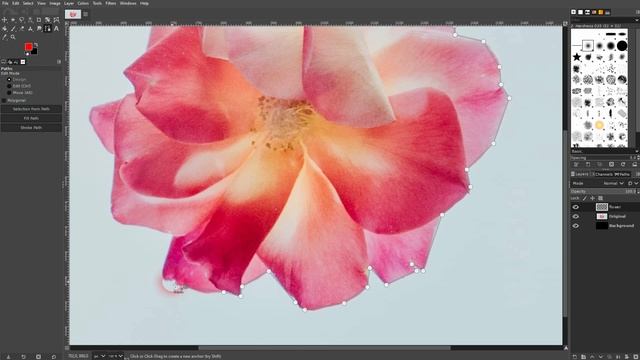
Task: Open the Colors menu
Action: 83,3
